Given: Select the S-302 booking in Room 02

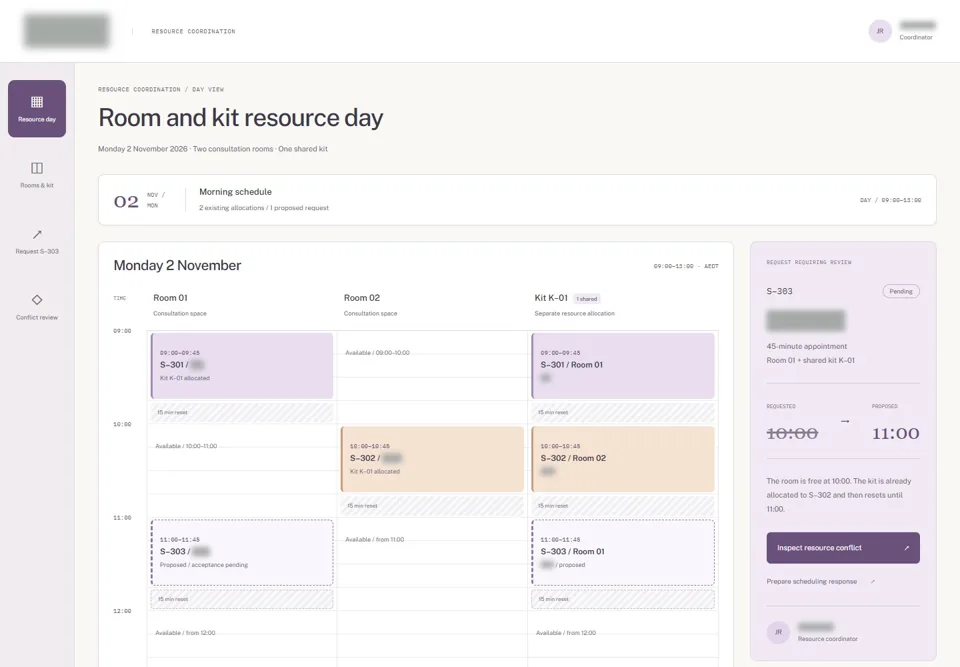Looking at the screenshot, I should click(x=432, y=459).
